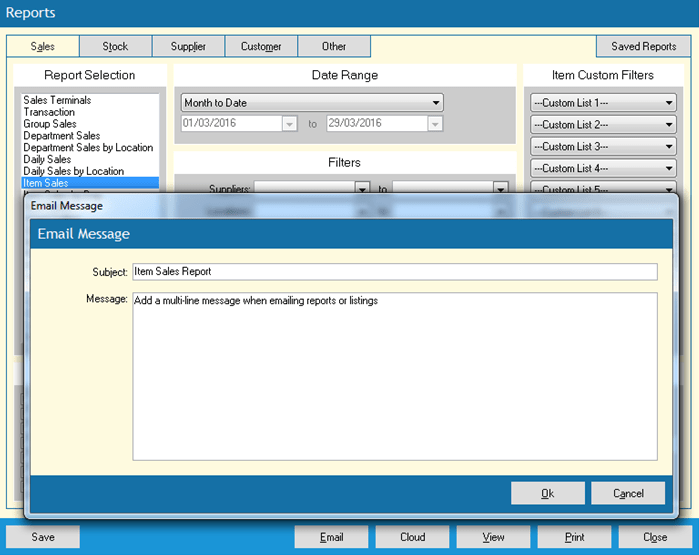Image resolution: width=699 pixels, height=555 pixels.
Task: Open the Custom List 1 dropdown
Action: pos(603,103)
